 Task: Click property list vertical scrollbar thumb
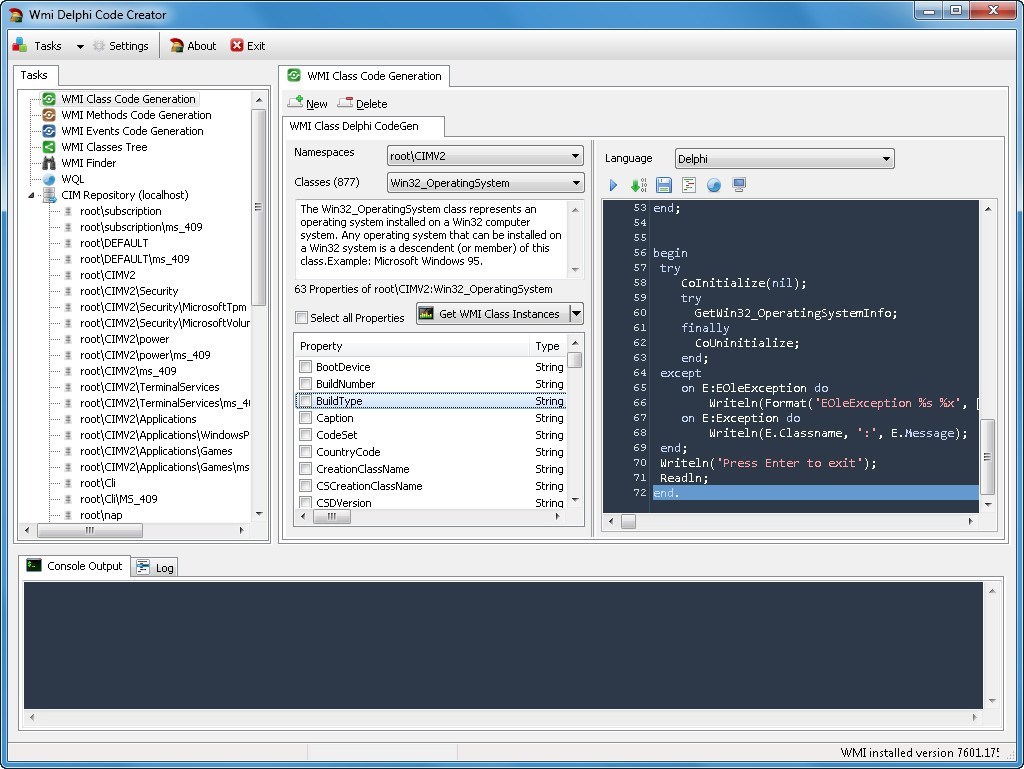click(x=575, y=360)
